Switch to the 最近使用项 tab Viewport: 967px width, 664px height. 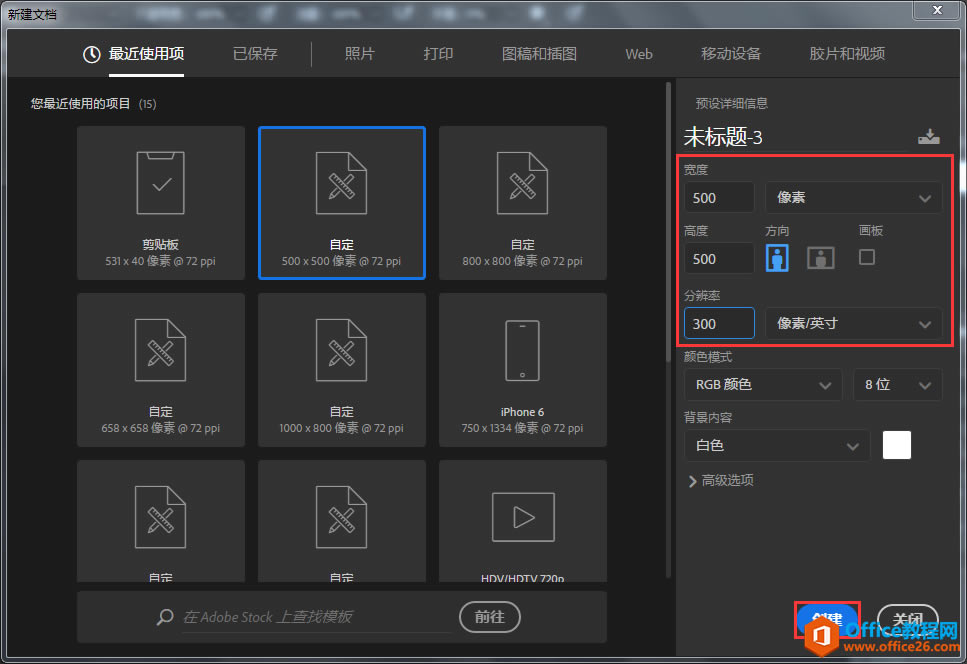tap(146, 54)
